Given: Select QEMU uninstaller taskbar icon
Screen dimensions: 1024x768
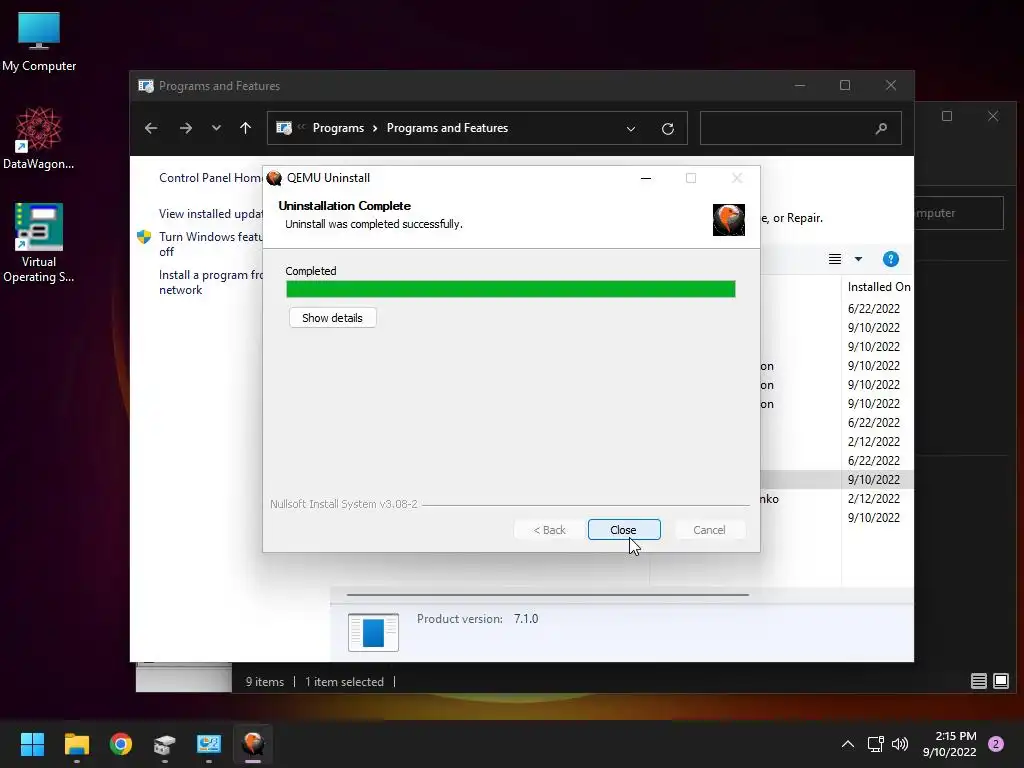Looking at the screenshot, I should [x=253, y=744].
